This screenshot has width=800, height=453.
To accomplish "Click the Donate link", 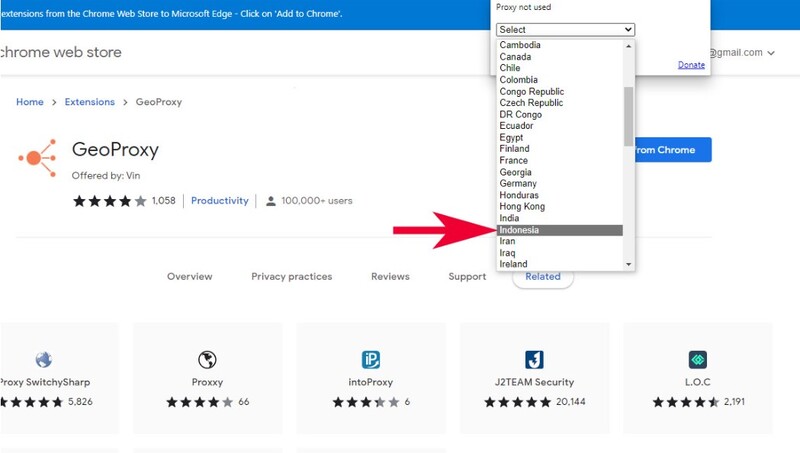I will point(691,65).
